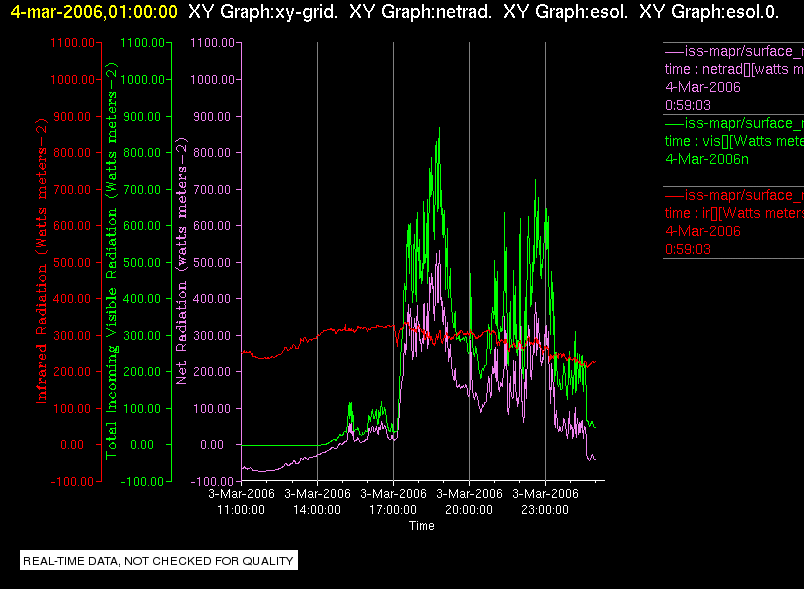Click the green legend line sample
The image size is (804, 589).
674,124
